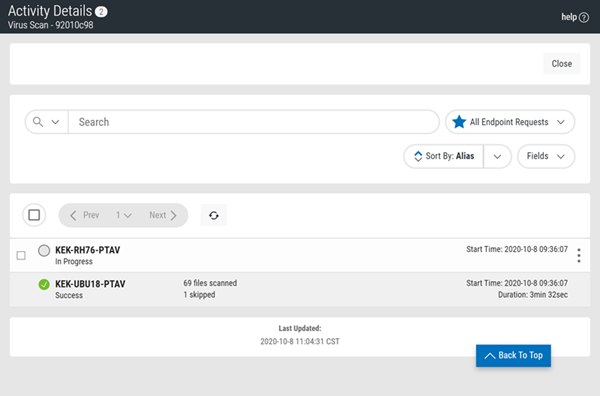Click the blue star favorite icon
Screen dimensions: 600x396
pyautogui.click(x=459, y=122)
